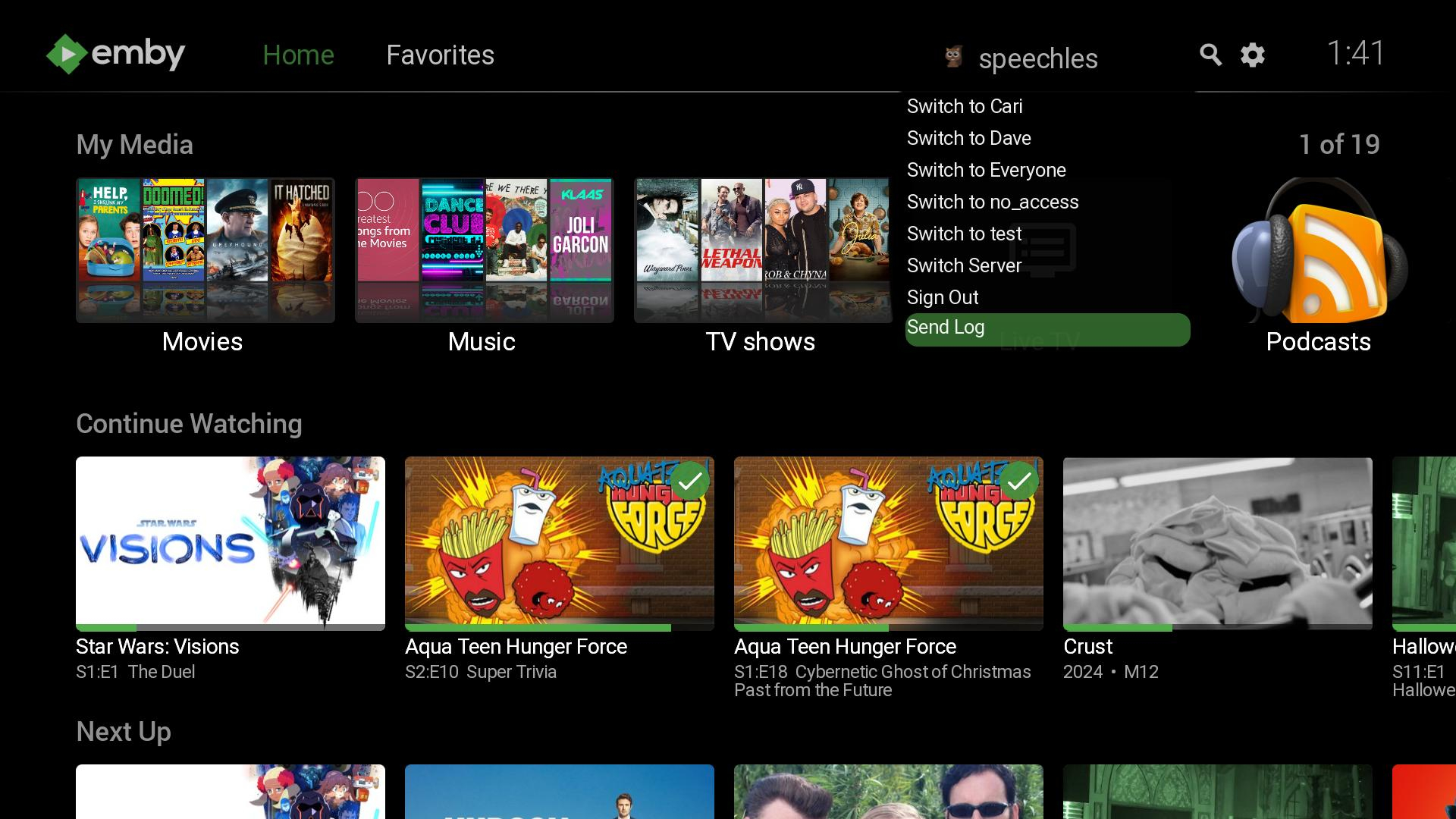
Task: Click the owl user avatar icon
Action: tap(953, 57)
